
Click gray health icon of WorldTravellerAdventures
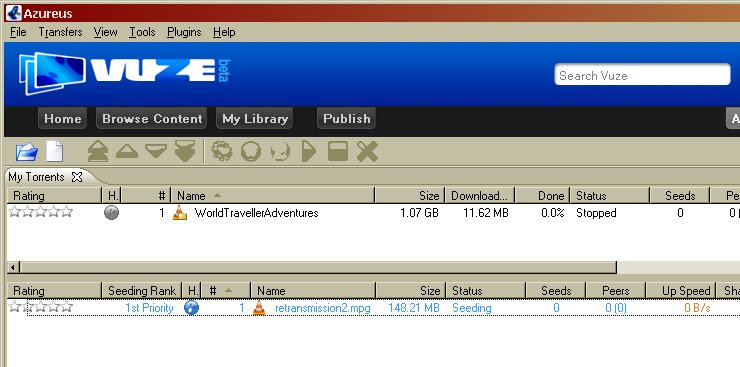111,213
